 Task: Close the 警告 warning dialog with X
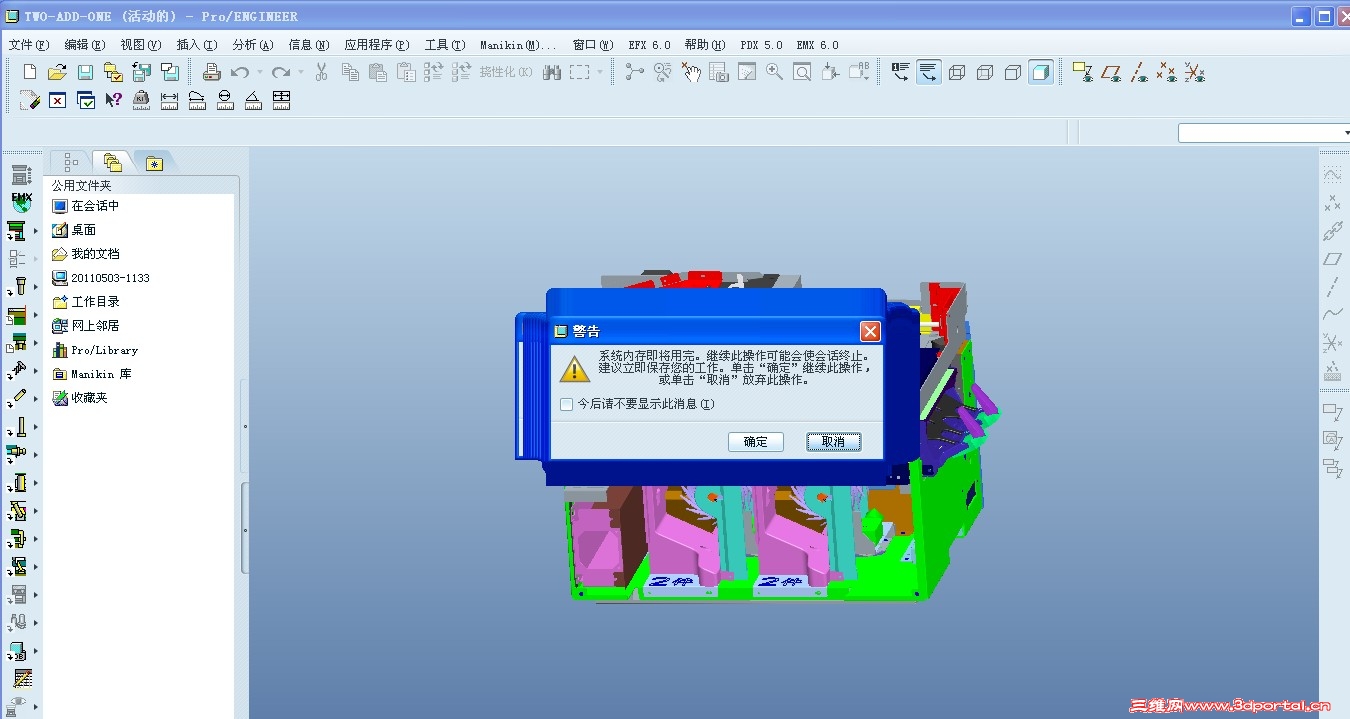870,331
